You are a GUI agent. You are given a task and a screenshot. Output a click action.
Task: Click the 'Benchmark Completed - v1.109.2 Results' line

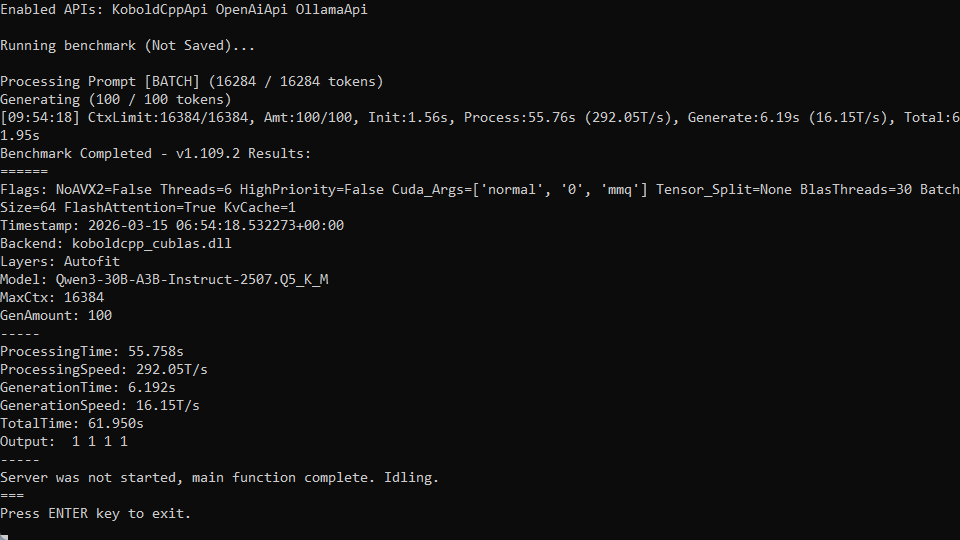156,154
